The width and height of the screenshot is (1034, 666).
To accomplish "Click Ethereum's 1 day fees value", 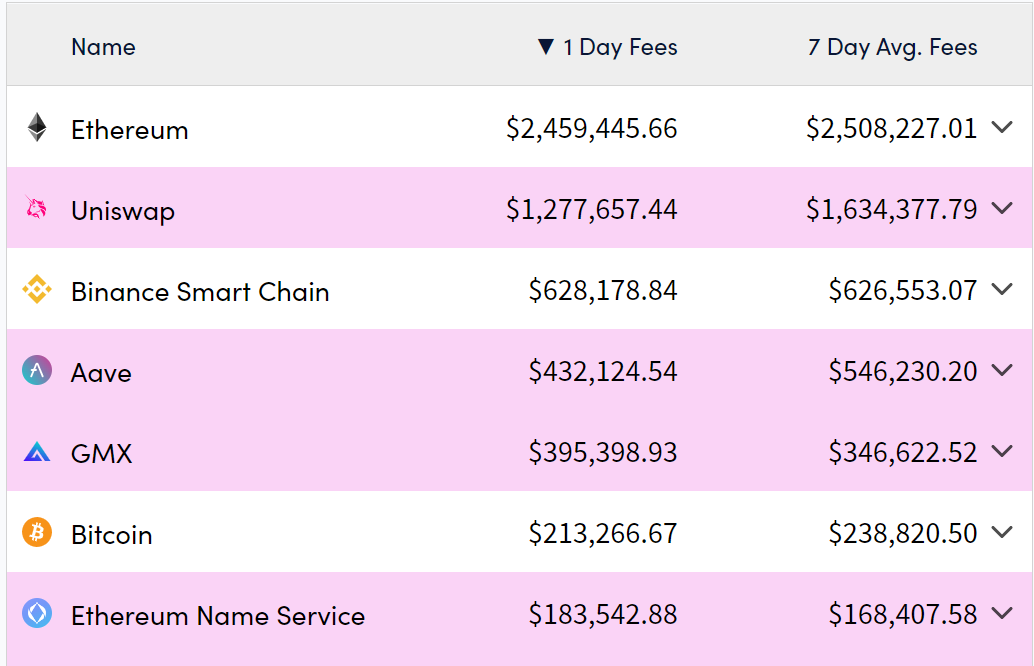I will click(x=591, y=129).
